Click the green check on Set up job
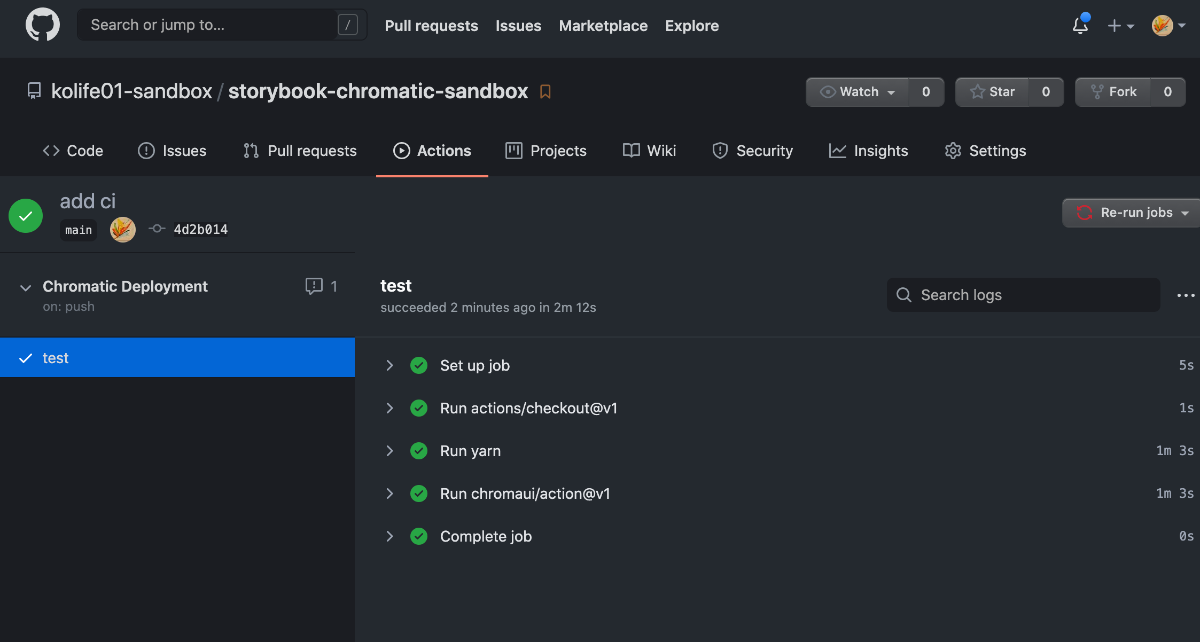1200x642 pixels. [419, 366]
